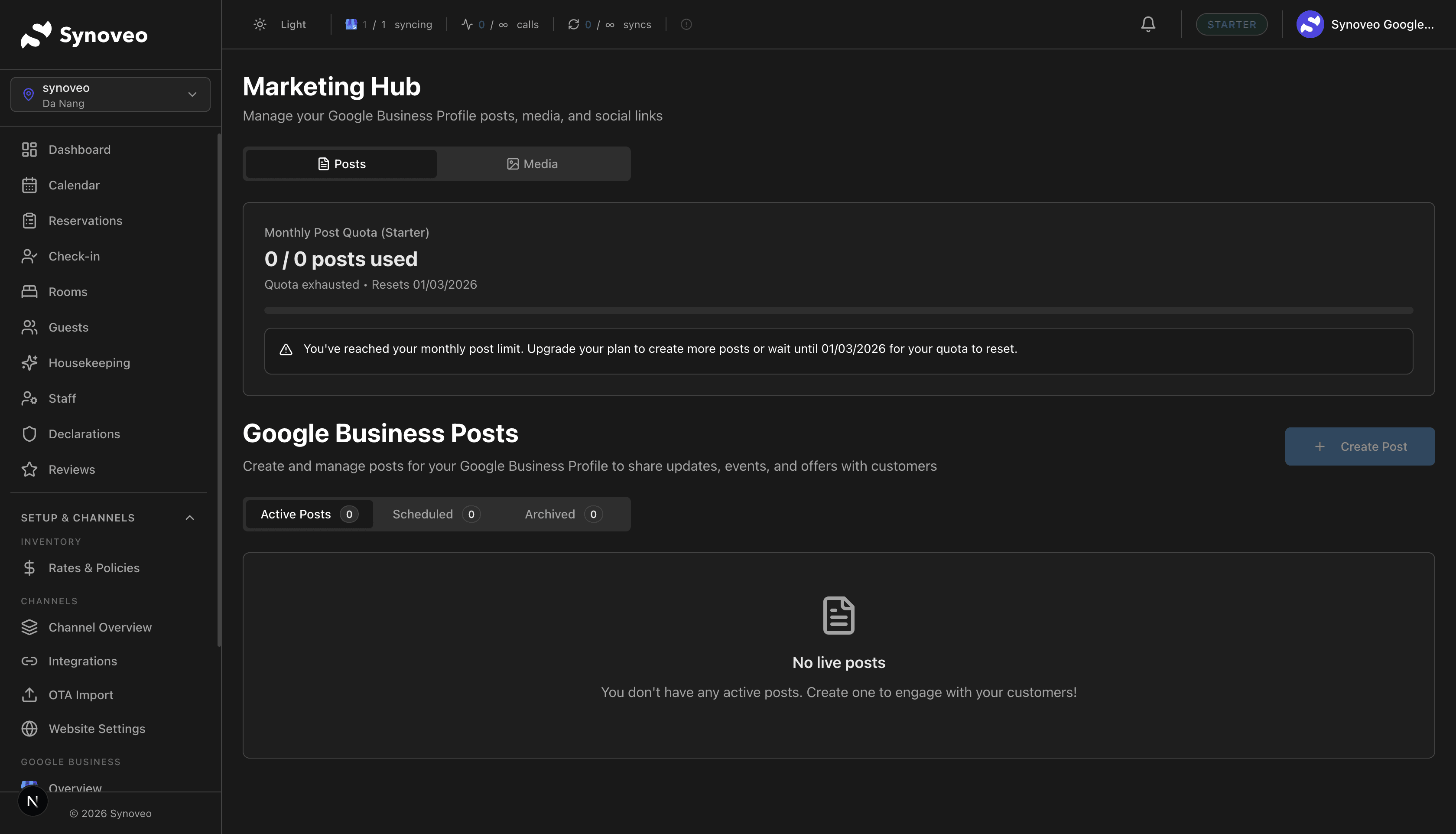
Task: Click the OTA Import upload icon
Action: [30, 695]
